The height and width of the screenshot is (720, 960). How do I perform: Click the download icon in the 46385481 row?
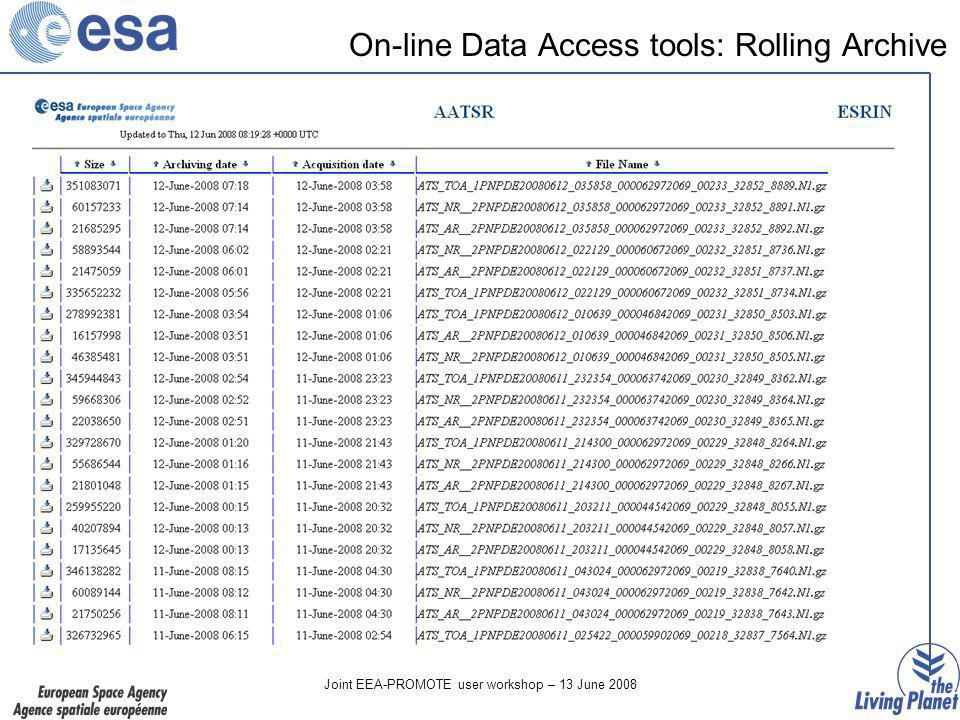point(47,357)
